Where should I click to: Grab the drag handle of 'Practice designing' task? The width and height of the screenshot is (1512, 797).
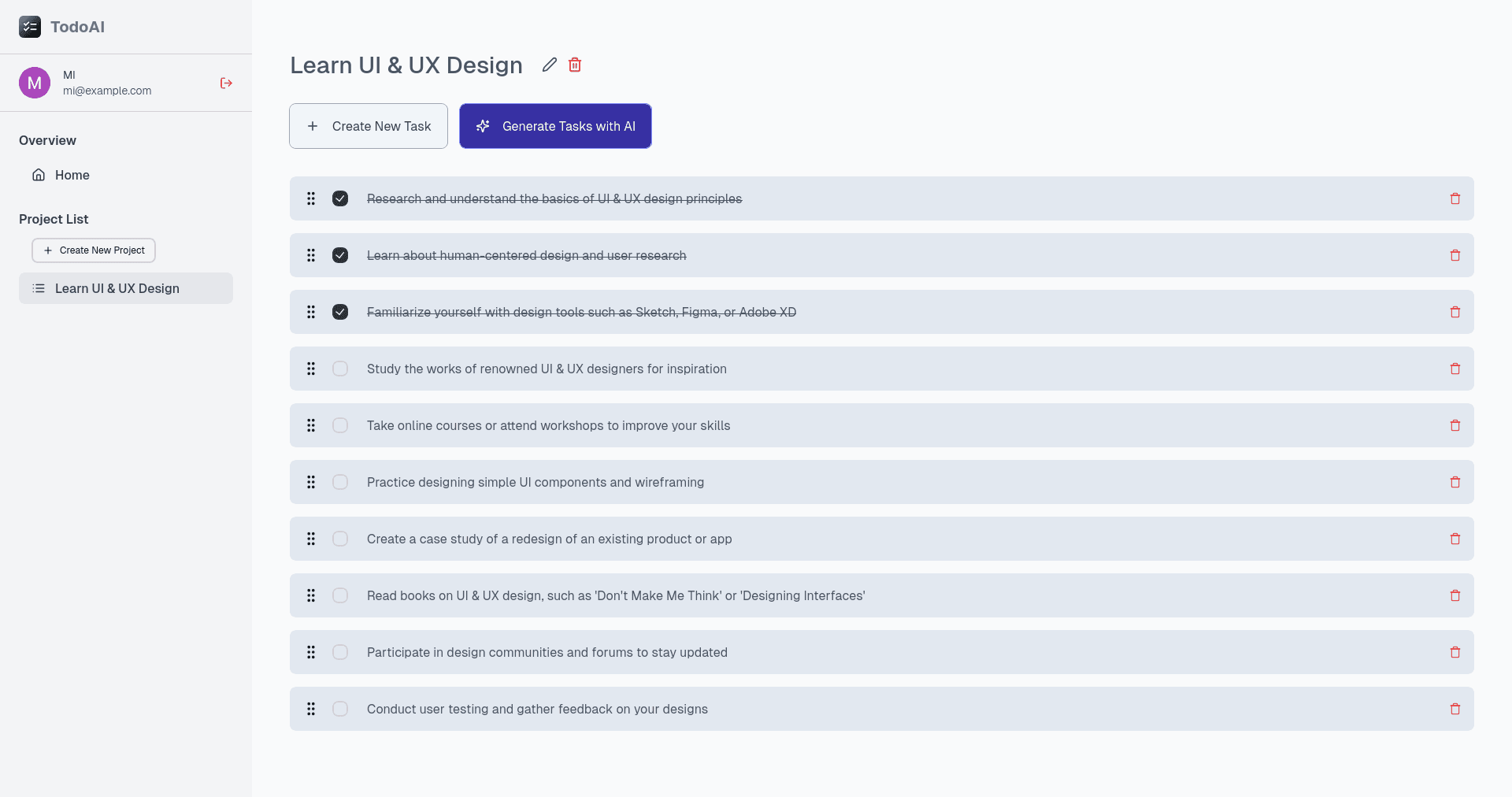(x=311, y=482)
